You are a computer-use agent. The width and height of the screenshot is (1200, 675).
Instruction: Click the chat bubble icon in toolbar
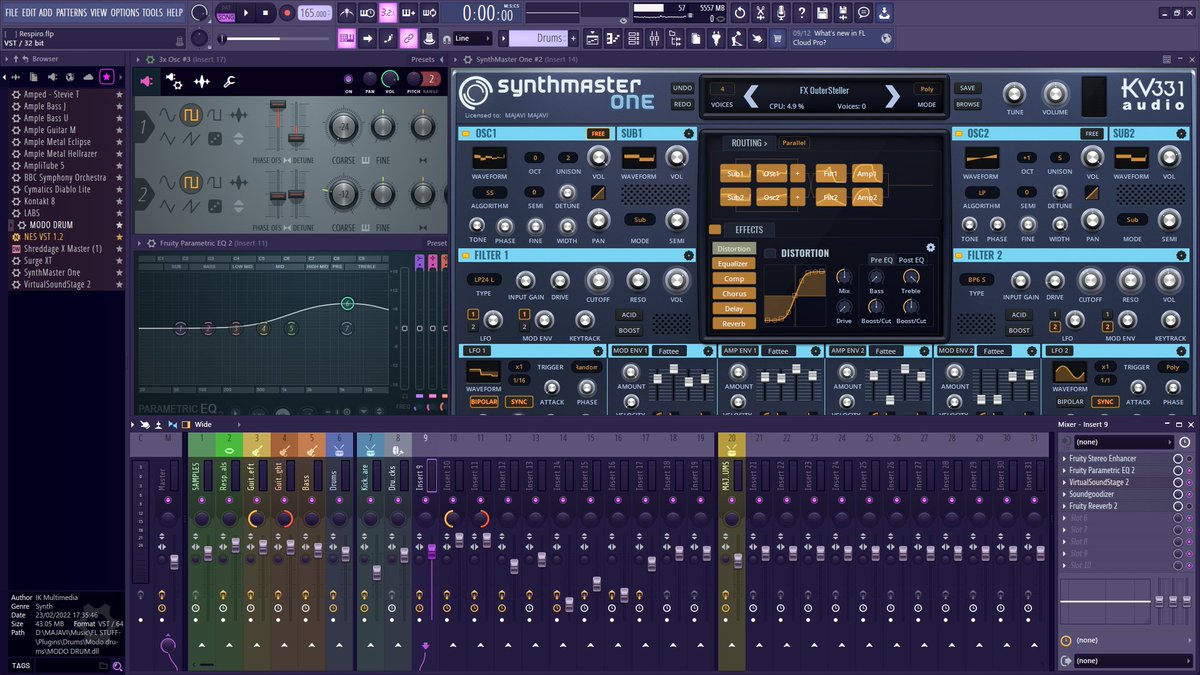[x=864, y=13]
